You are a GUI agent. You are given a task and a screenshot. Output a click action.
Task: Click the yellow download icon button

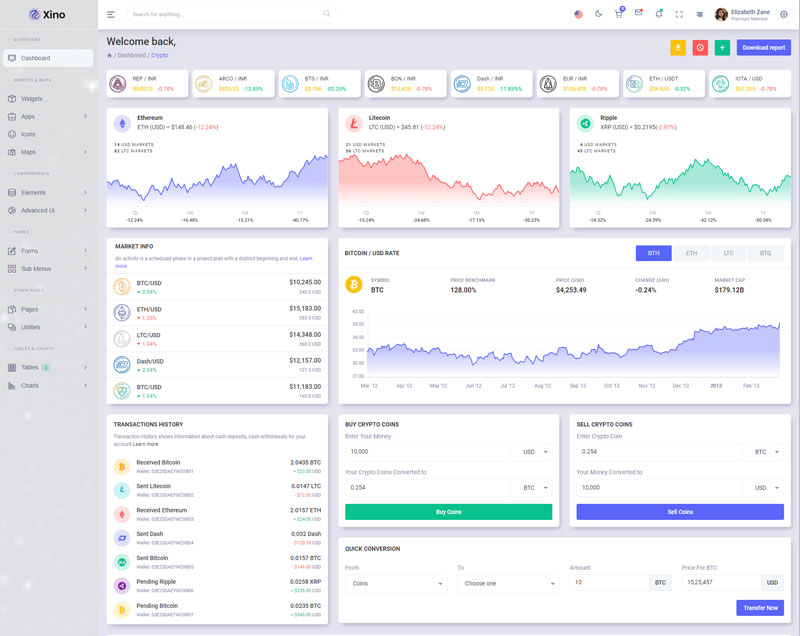pos(678,47)
